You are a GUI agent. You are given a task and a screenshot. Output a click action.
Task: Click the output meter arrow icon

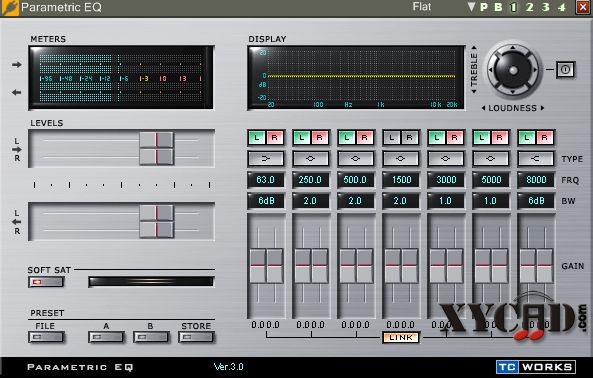tap(17, 92)
